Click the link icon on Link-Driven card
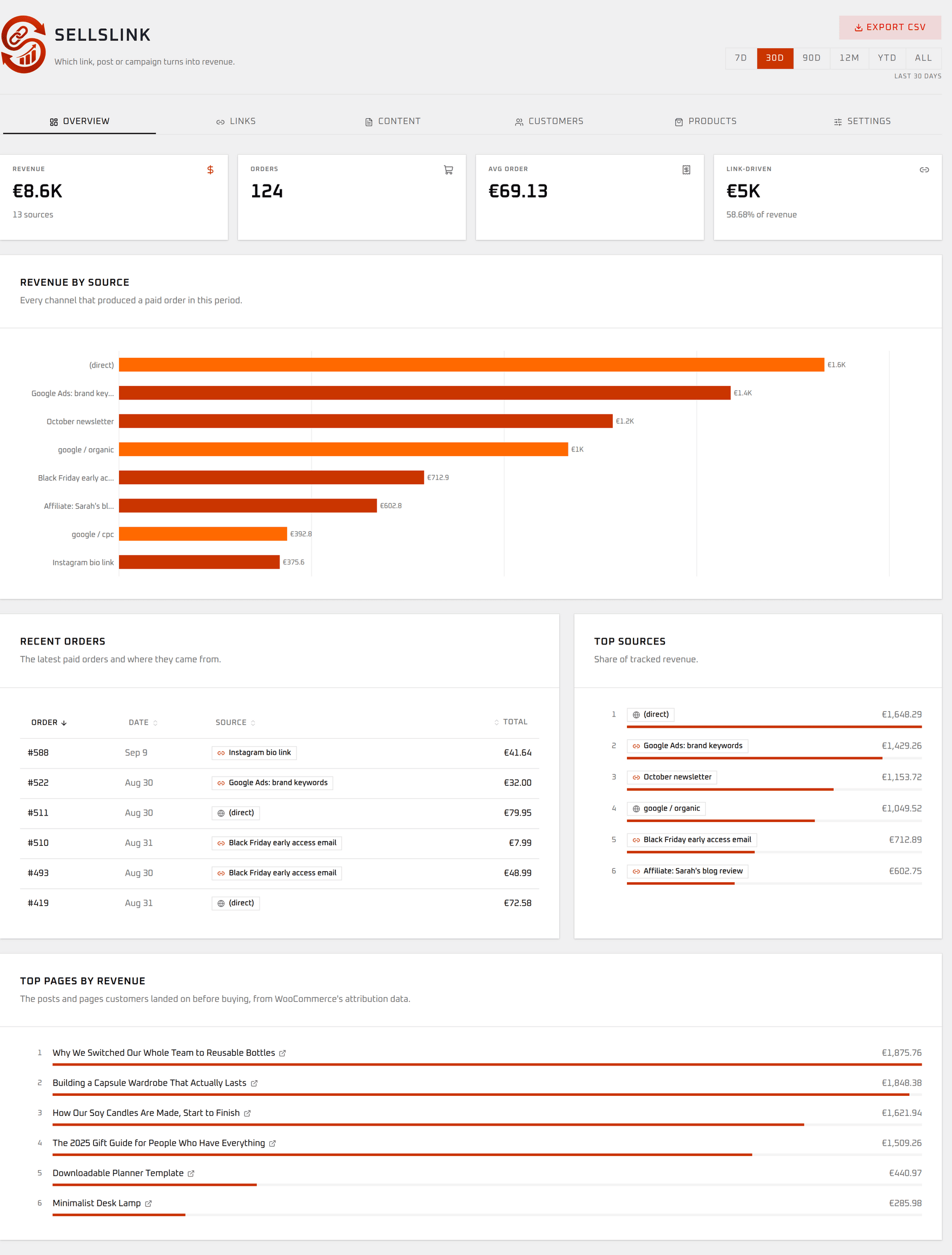 point(924,169)
